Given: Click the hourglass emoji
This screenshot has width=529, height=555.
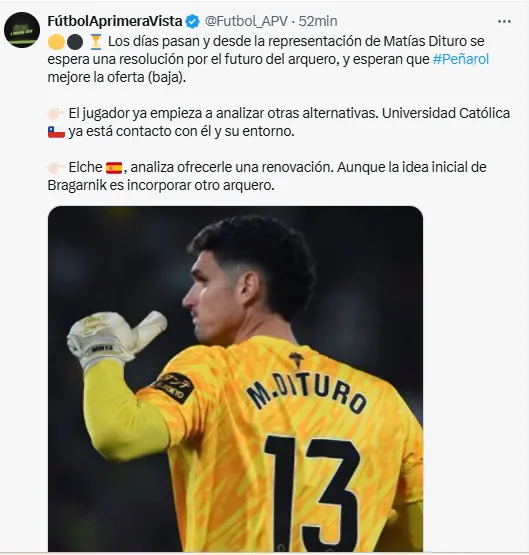Looking at the screenshot, I should [96, 42].
